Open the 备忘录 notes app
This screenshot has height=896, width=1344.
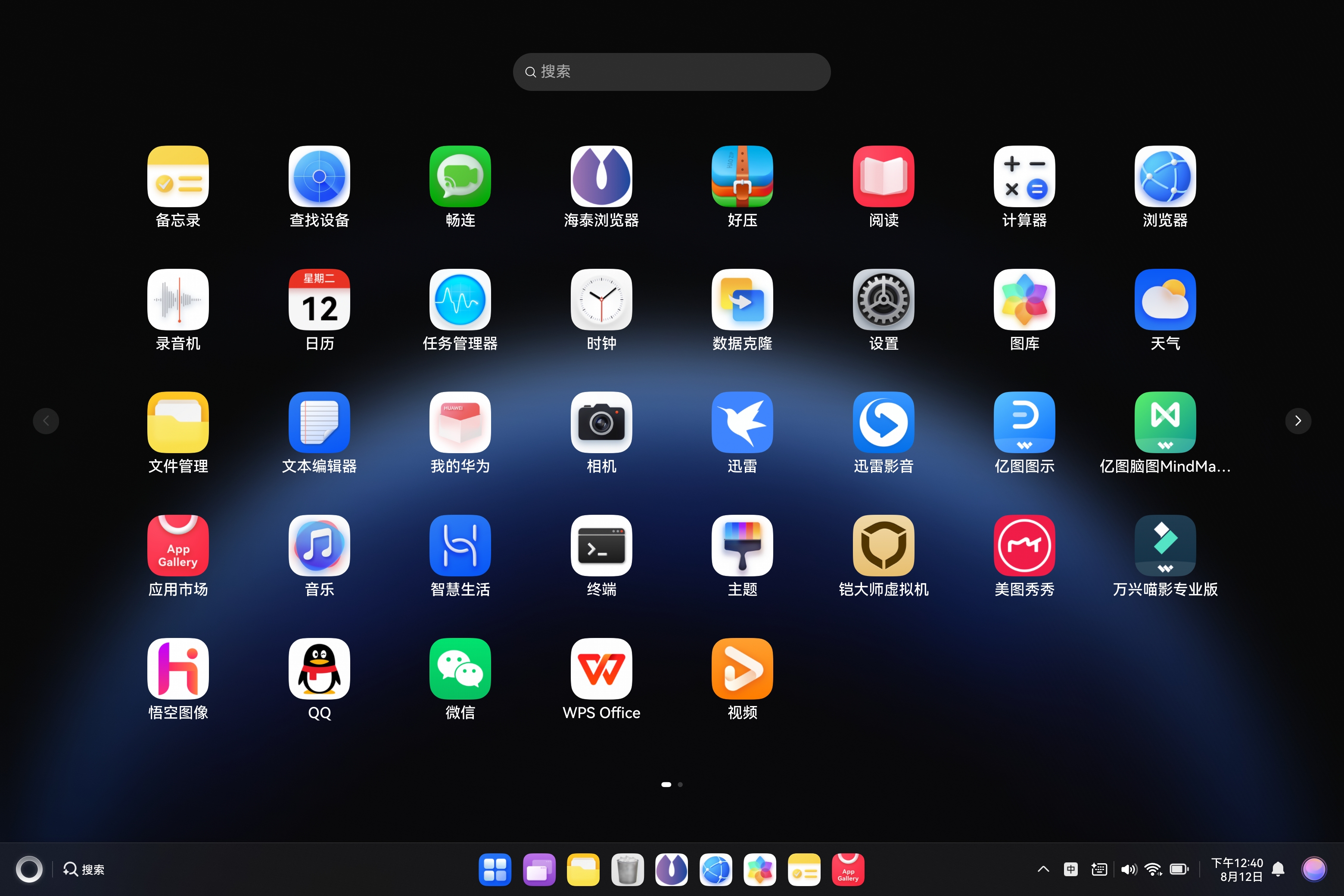click(x=178, y=176)
